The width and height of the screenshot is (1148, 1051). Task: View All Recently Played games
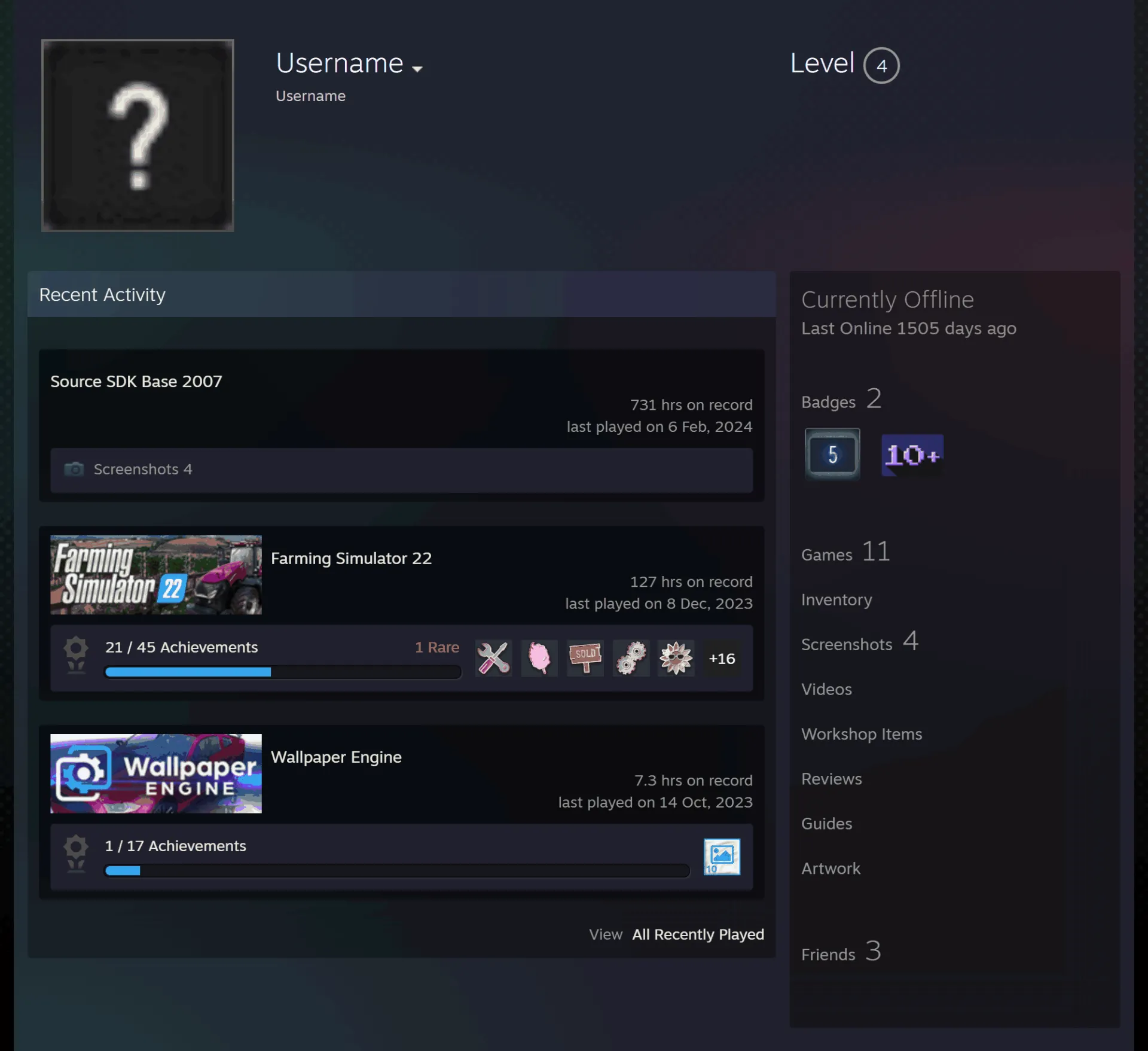click(x=698, y=934)
